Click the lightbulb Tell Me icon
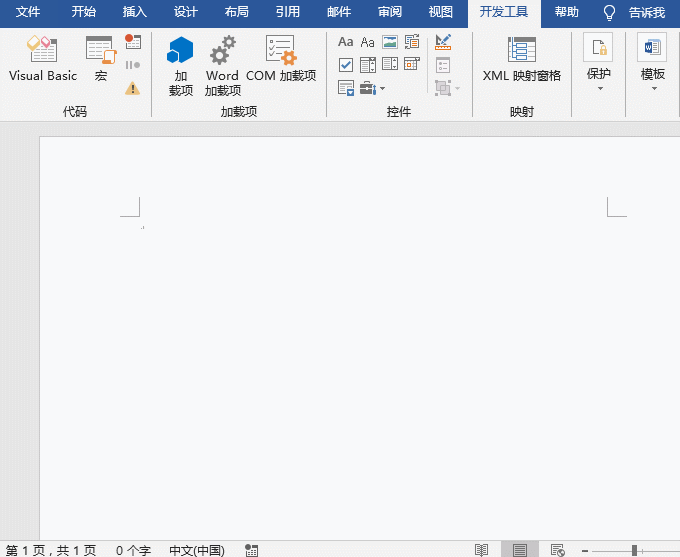 [609, 13]
